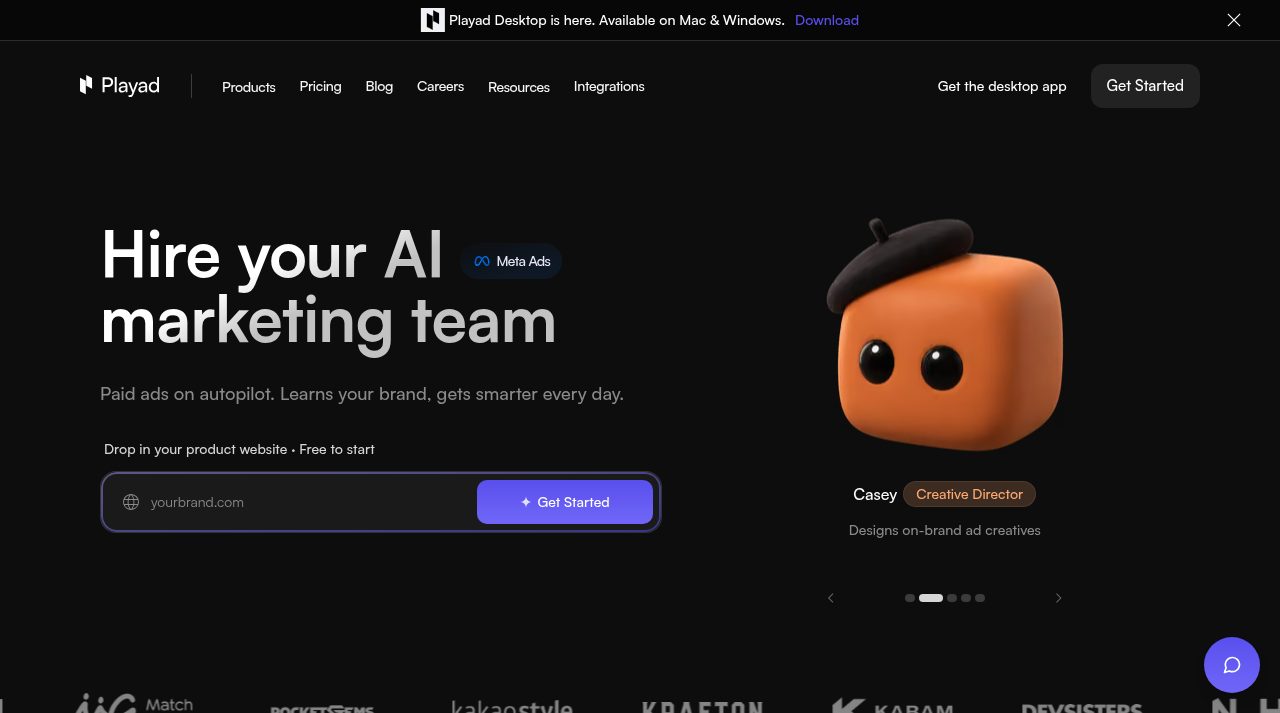Click the Creative Director badge
The width and height of the screenshot is (1280, 713).
coord(969,494)
